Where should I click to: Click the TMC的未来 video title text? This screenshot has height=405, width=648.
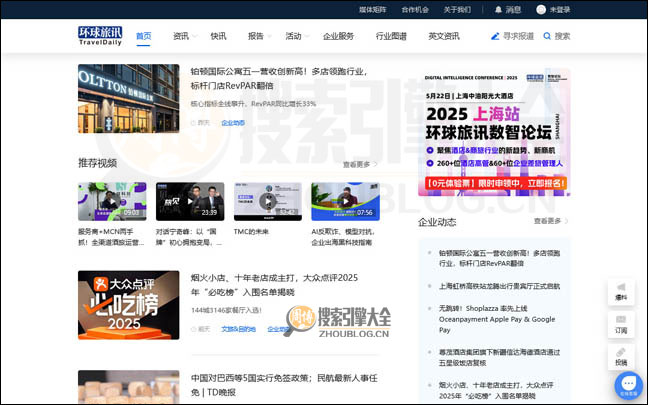tap(251, 232)
